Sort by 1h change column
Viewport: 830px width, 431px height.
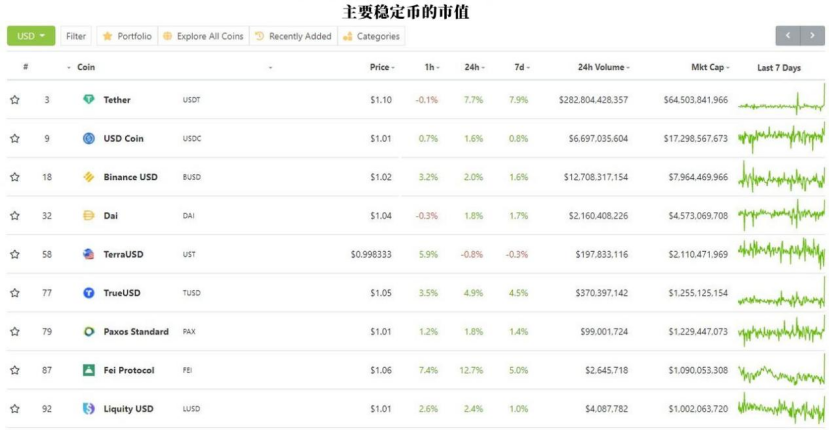(432, 67)
